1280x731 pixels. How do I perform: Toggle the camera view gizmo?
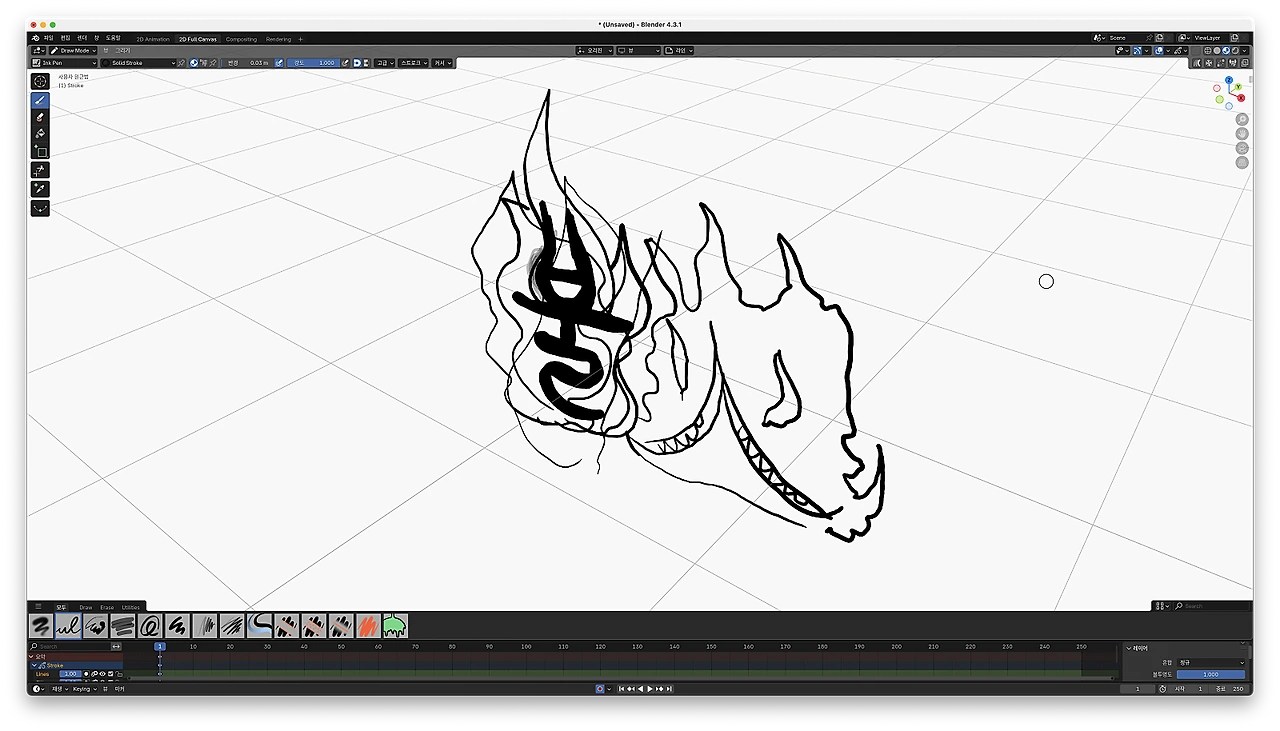point(1242,148)
